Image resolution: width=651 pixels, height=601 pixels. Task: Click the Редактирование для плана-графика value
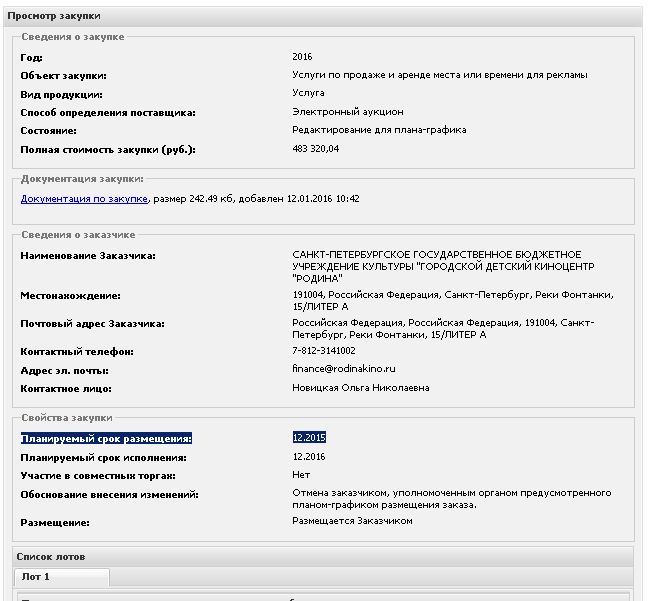tap(379, 130)
